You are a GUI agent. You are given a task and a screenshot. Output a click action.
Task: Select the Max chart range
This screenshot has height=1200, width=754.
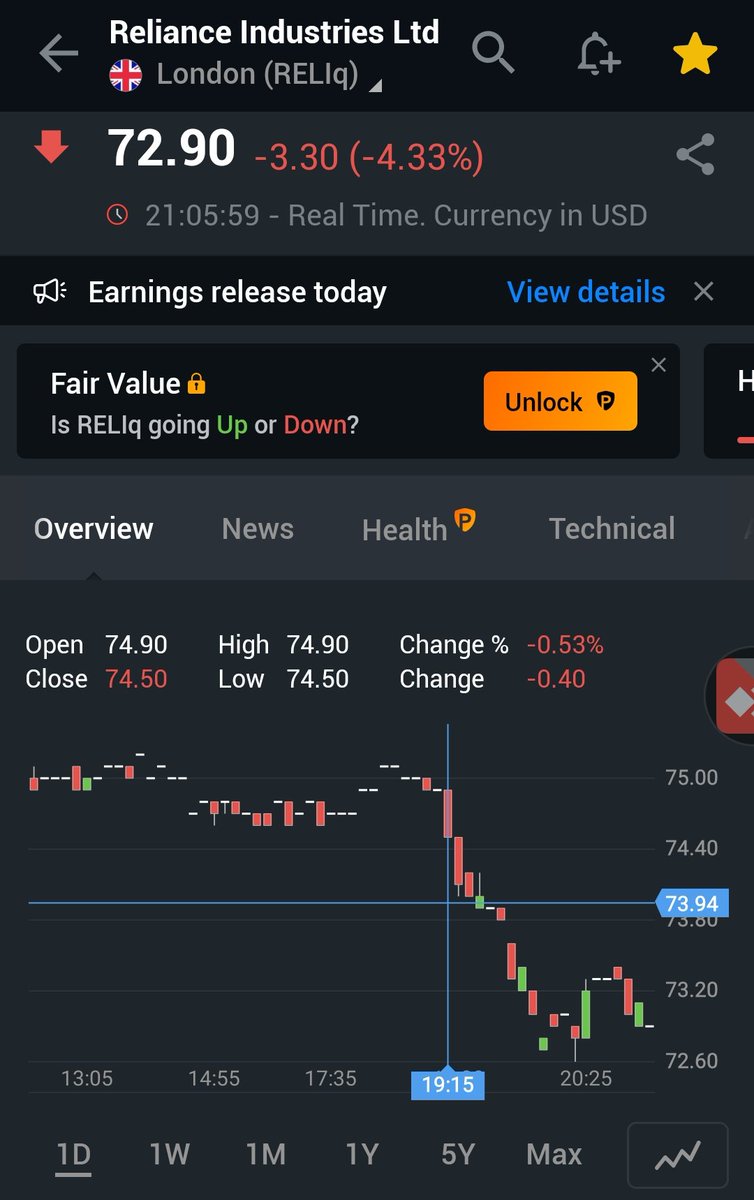[554, 1155]
